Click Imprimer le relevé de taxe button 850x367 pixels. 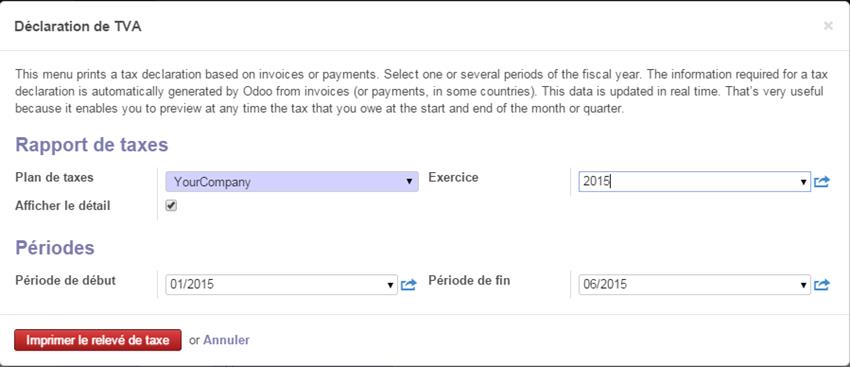[98, 340]
